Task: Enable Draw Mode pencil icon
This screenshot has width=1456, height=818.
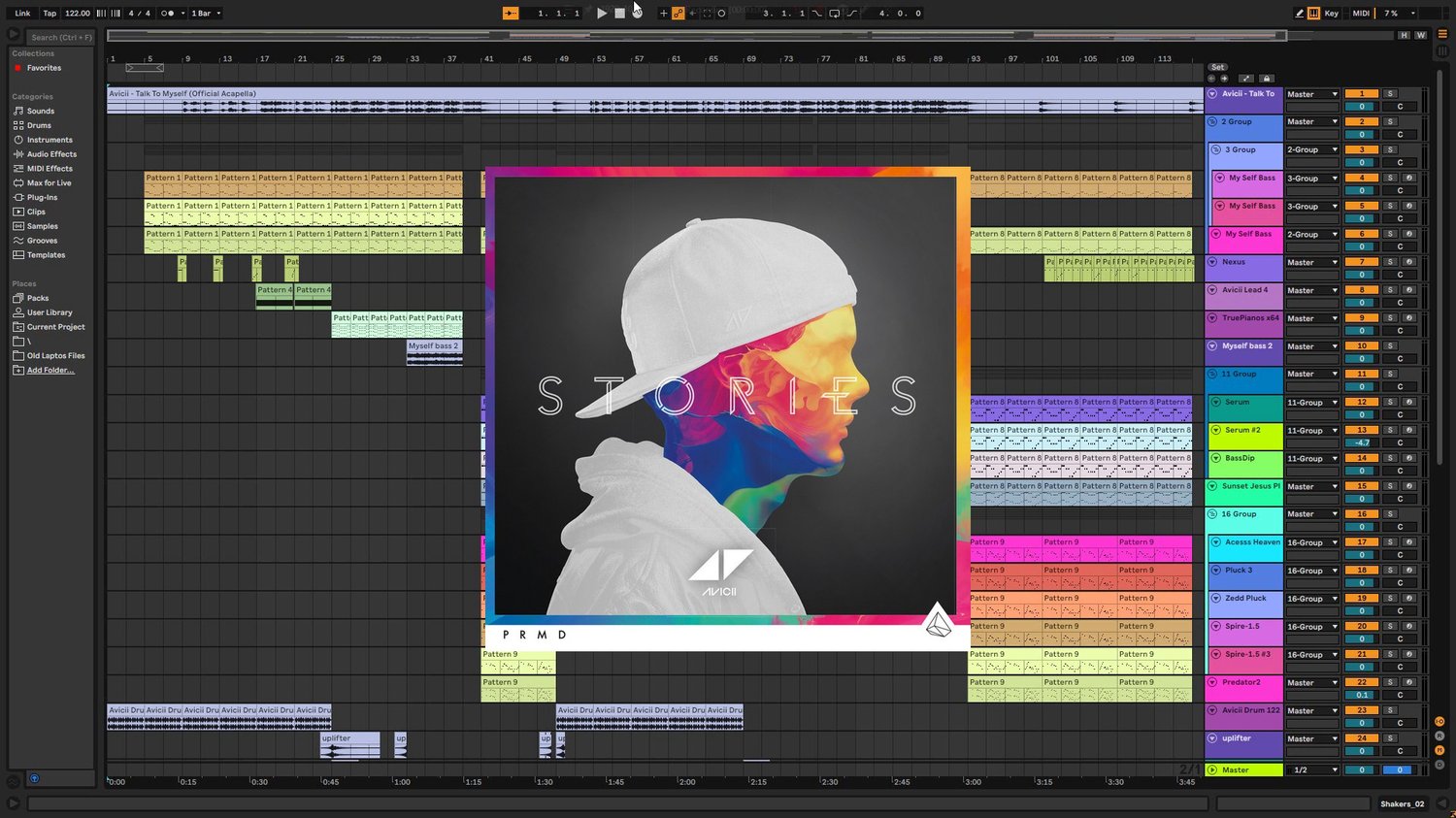Action: (x=1300, y=14)
